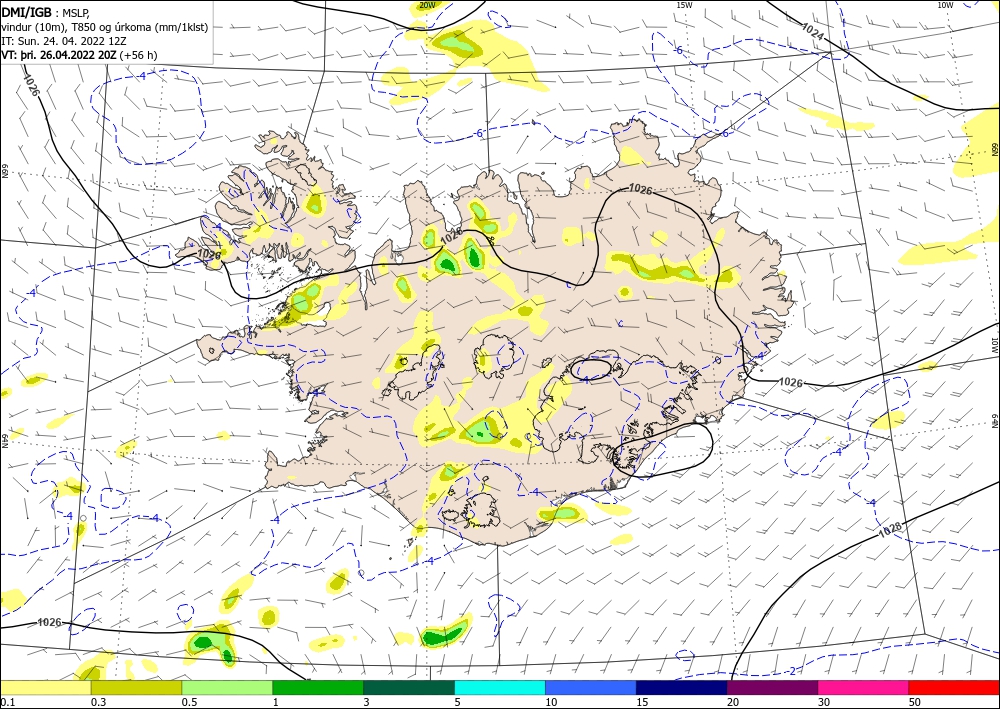Click the '1024' isobar label

pos(812,31)
